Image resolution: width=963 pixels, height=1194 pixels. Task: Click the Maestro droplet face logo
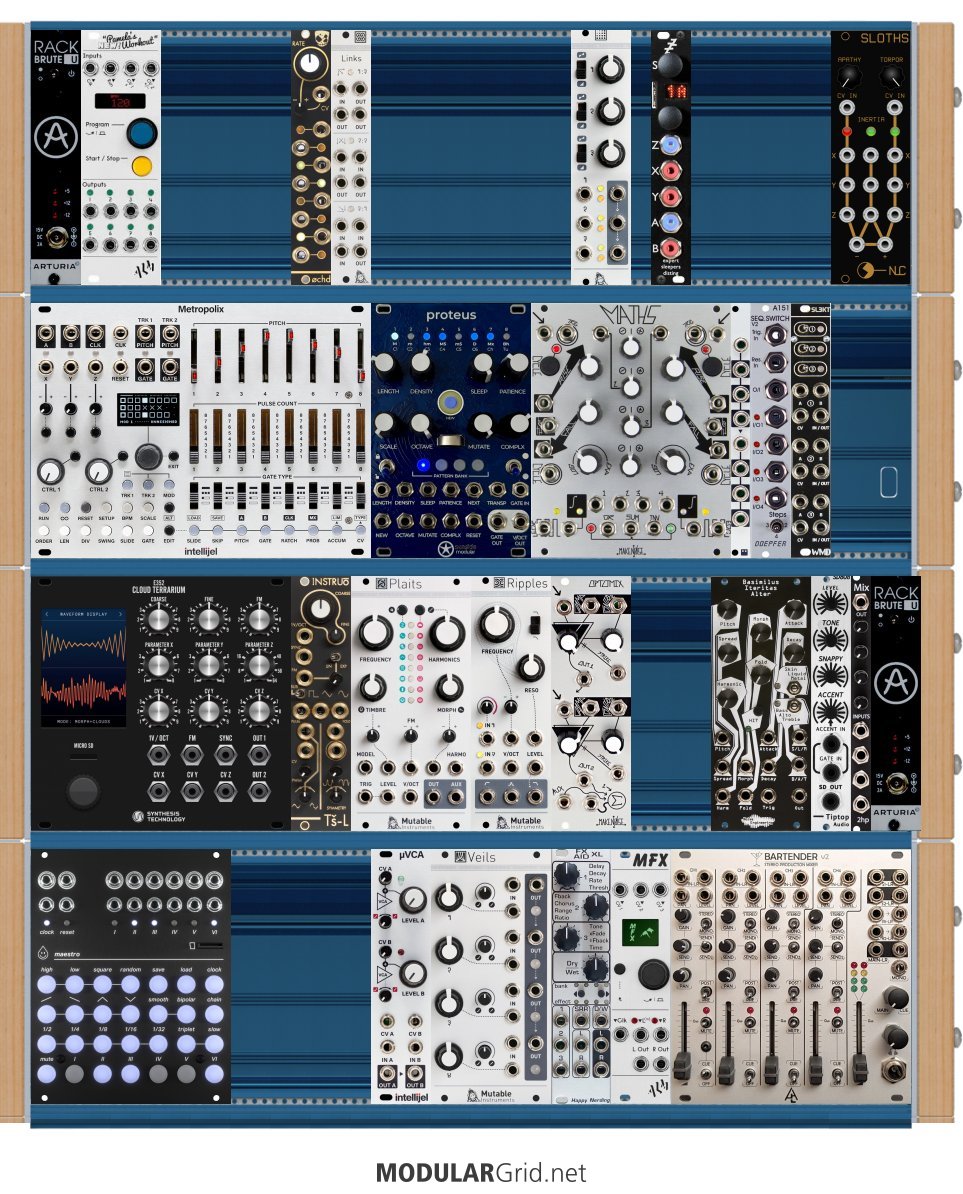coord(44,953)
